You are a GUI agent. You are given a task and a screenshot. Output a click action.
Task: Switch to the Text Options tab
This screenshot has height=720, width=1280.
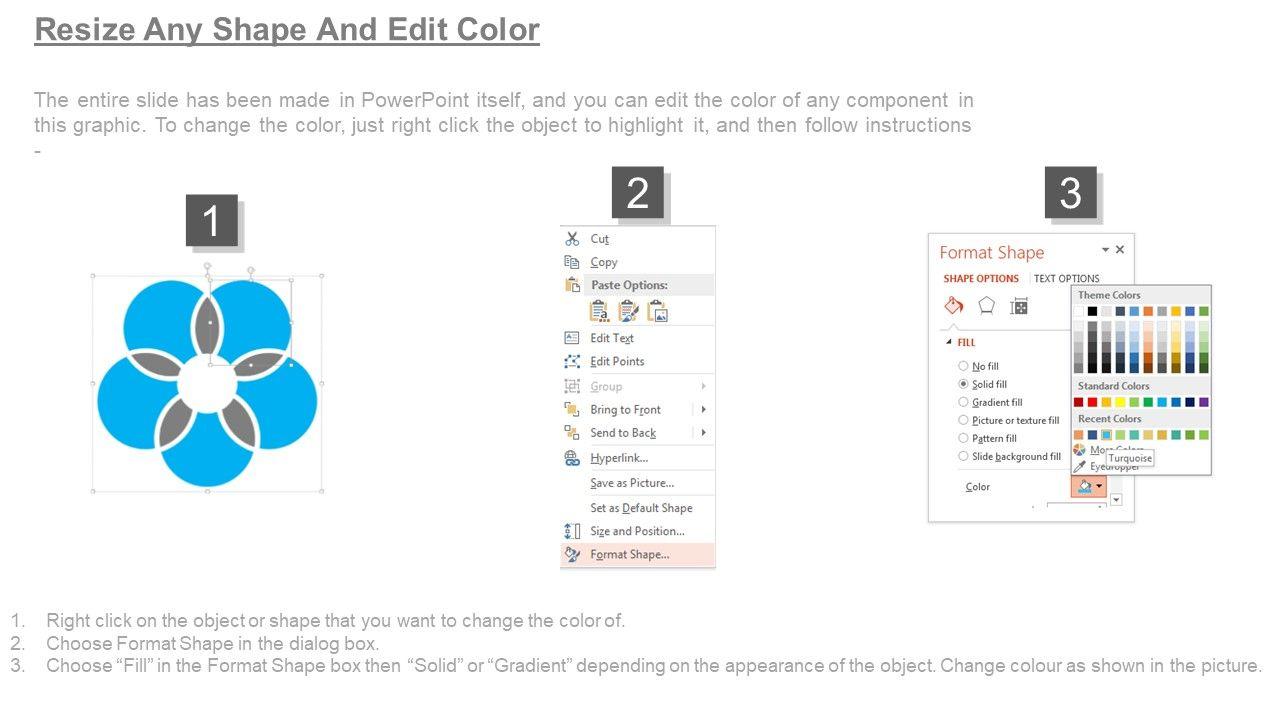point(1066,279)
